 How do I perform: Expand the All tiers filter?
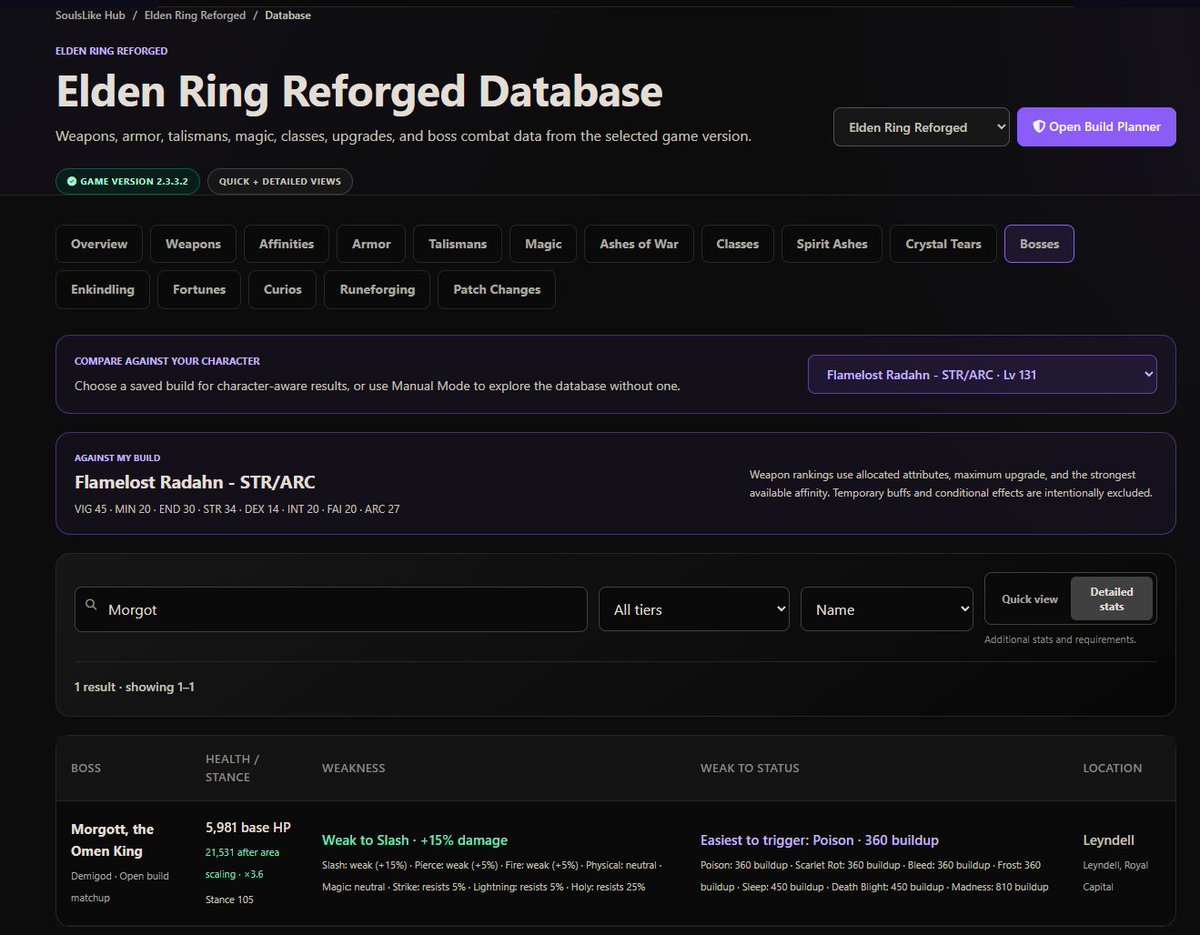[x=696, y=609]
